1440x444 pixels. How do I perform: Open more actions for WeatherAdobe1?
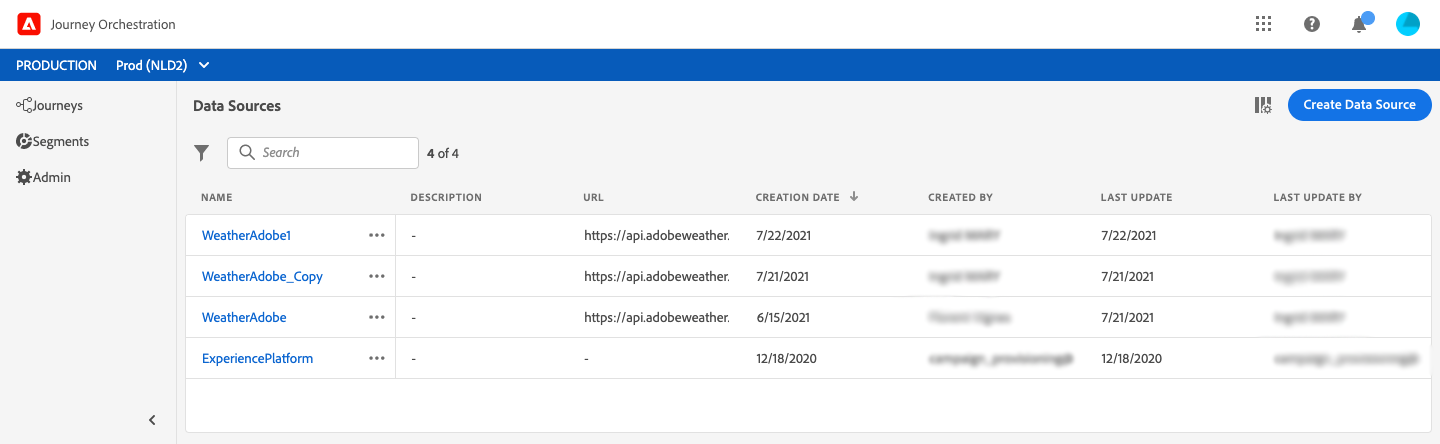(x=377, y=236)
